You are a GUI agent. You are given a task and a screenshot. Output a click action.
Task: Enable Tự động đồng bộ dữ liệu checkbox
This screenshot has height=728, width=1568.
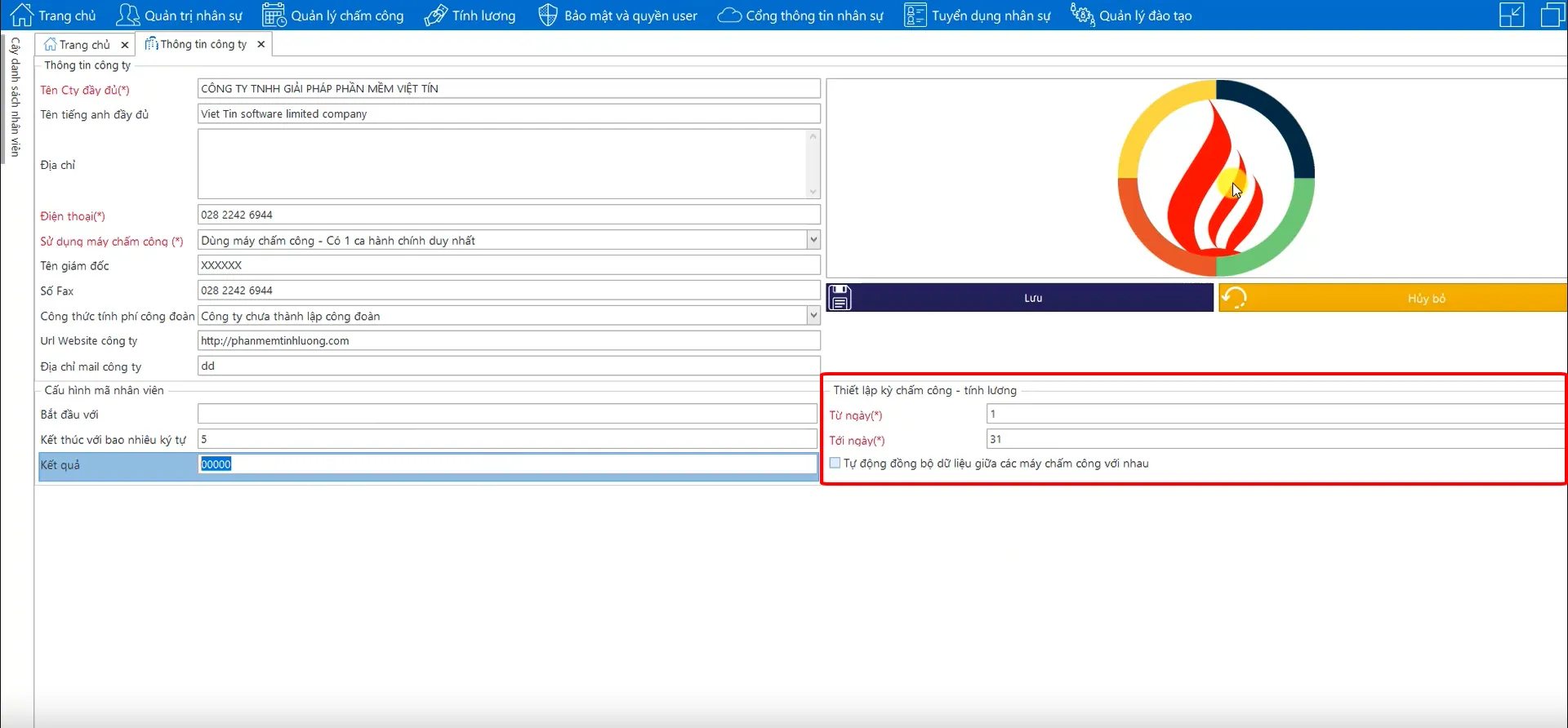pos(835,463)
